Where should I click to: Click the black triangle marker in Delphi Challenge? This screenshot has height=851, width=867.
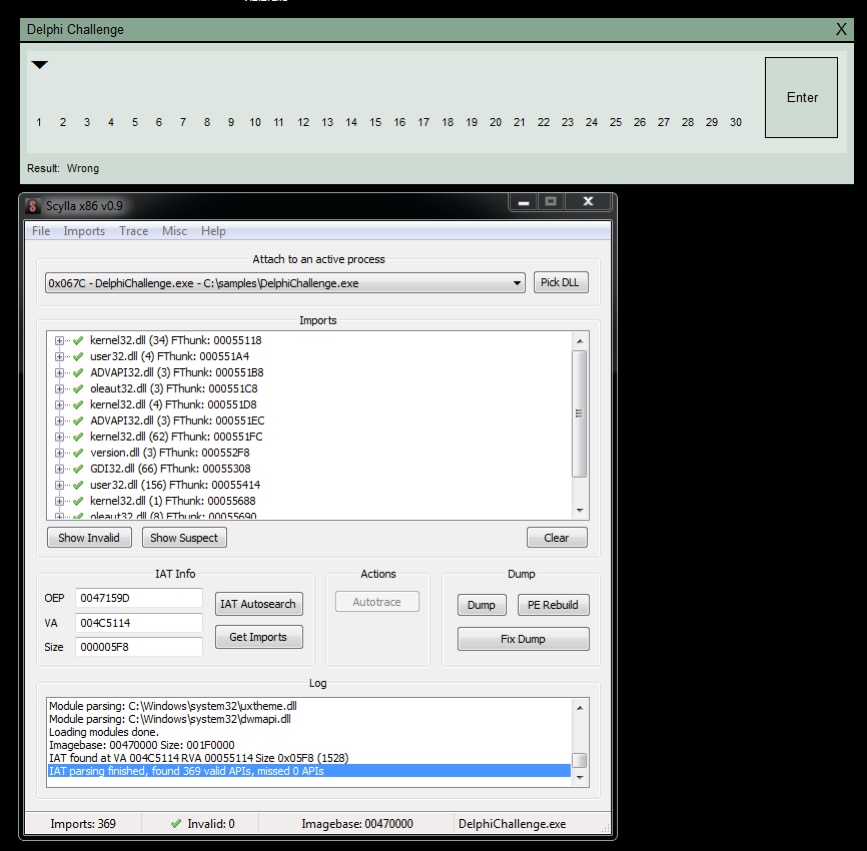[x=40, y=65]
